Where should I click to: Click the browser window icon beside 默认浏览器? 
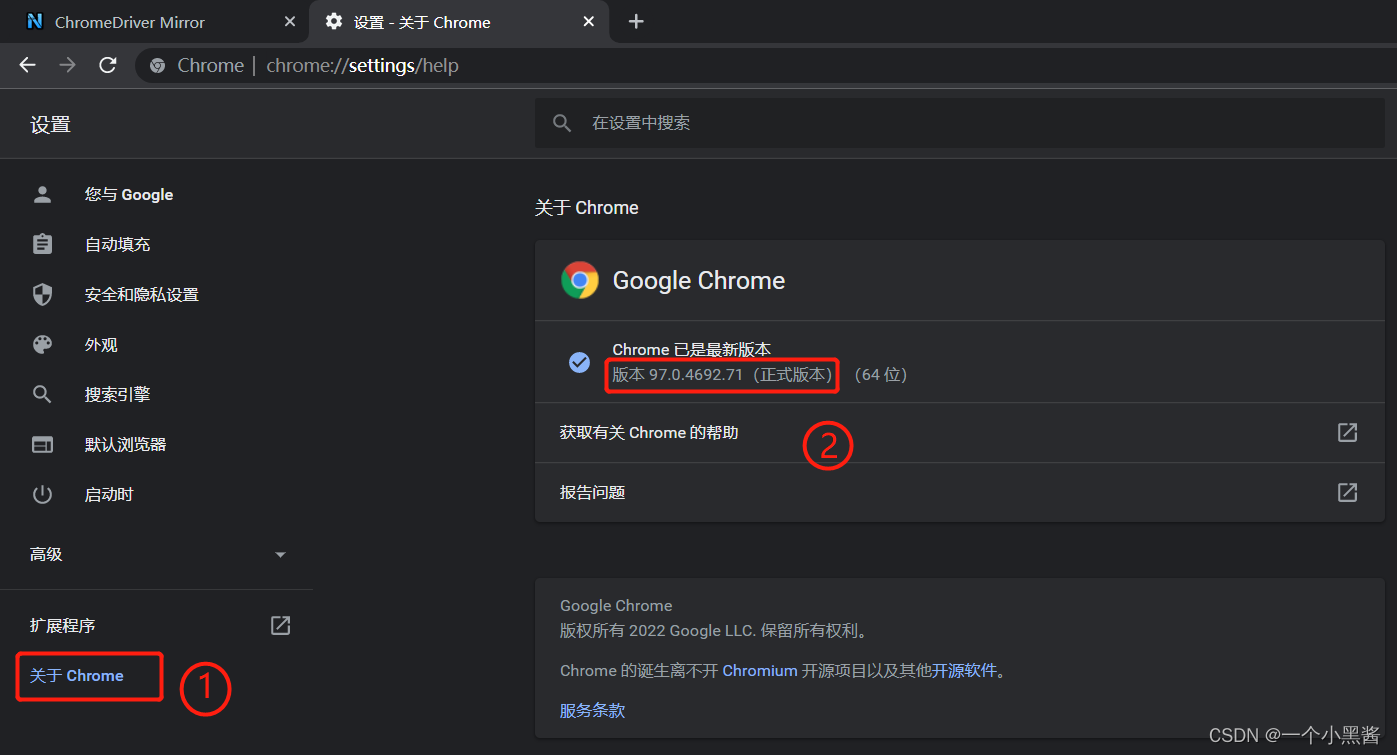click(42, 444)
